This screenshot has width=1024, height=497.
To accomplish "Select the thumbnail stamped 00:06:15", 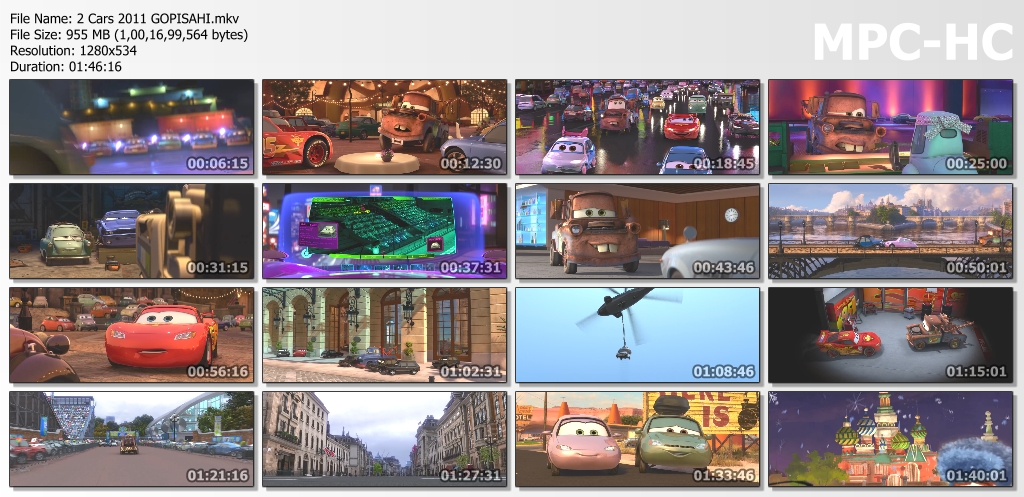I will pos(131,127).
